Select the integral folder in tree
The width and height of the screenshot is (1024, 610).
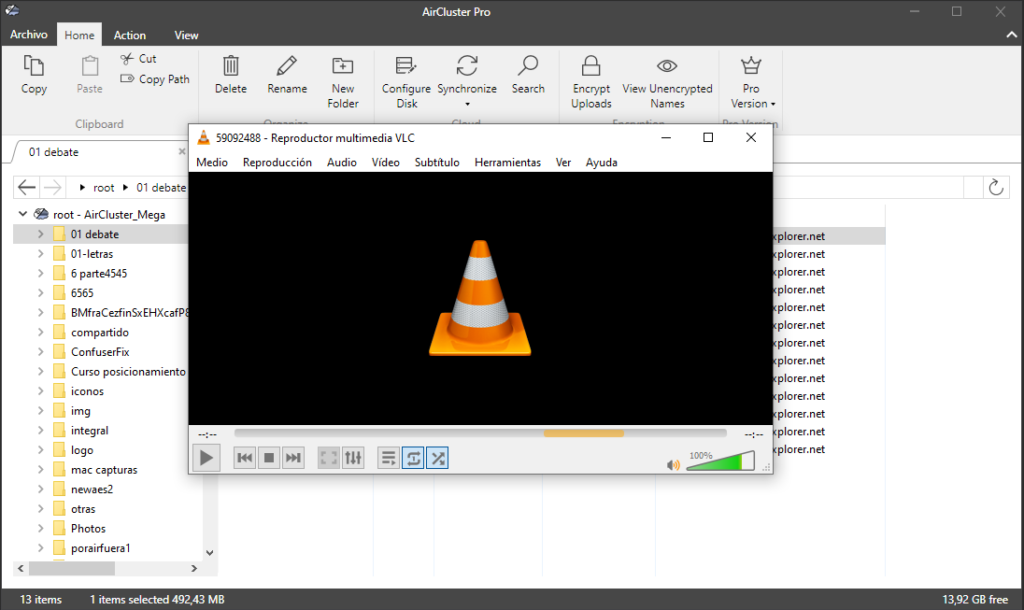coord(89,430)
